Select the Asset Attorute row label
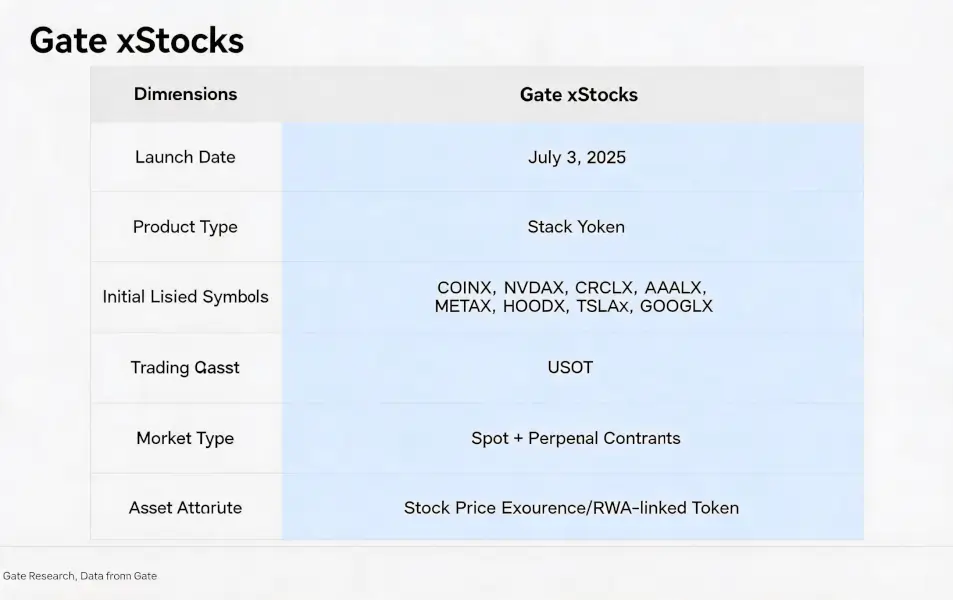953x600 pixels. 185,508
